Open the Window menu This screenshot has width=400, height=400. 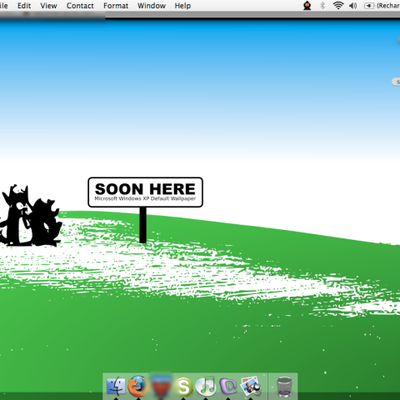[x=151, y=6]
